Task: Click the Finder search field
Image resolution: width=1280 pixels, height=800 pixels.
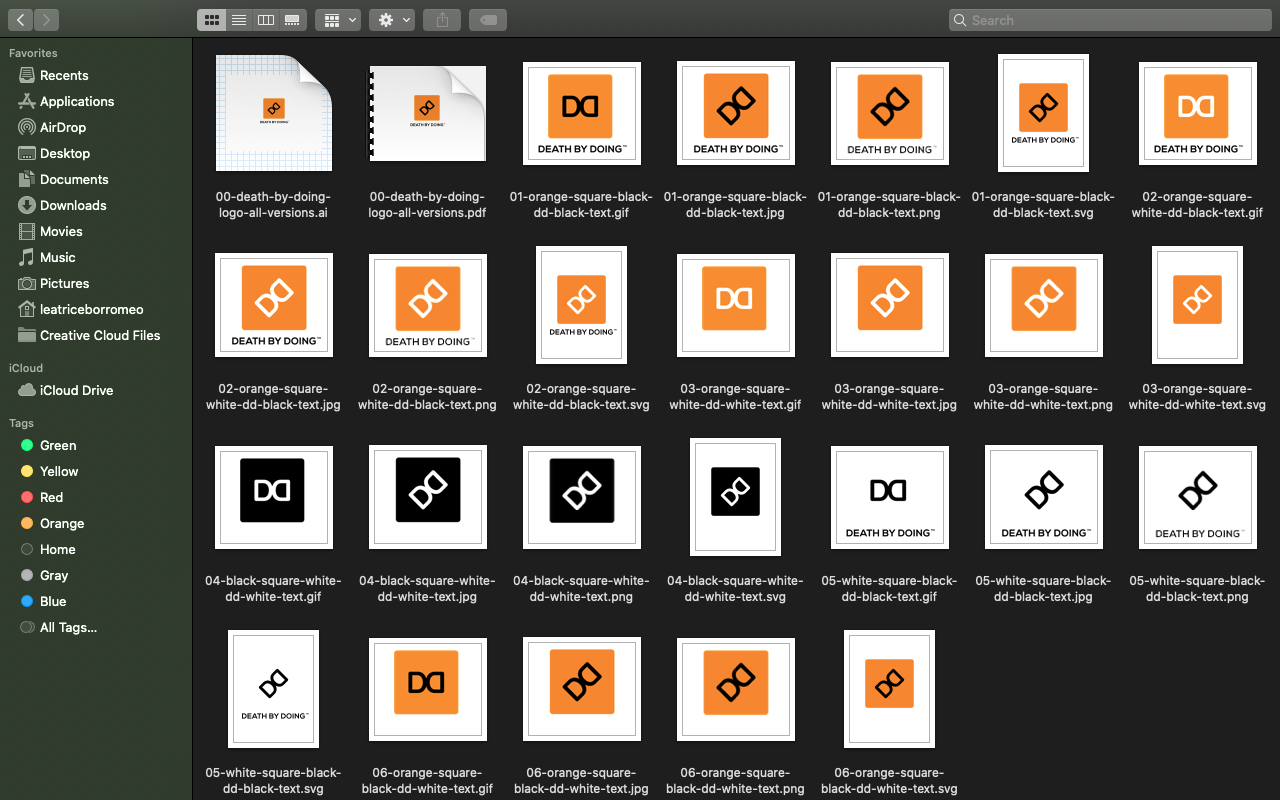Action: point(1110,20)
